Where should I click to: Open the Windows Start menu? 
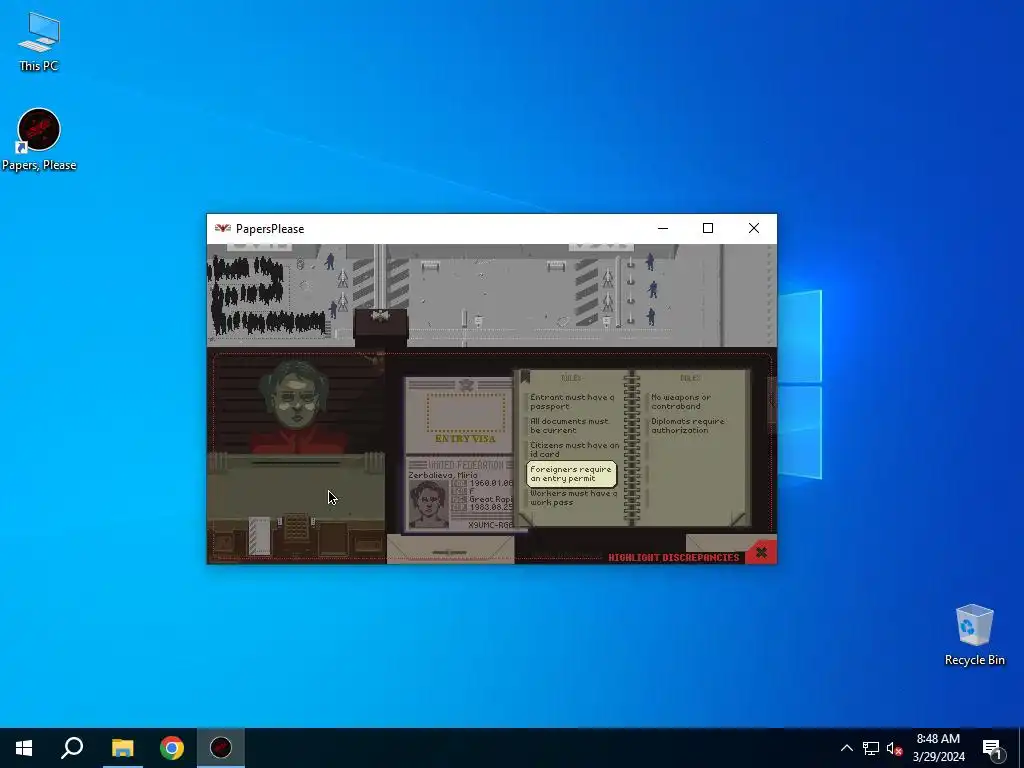[x=24, y=748]
